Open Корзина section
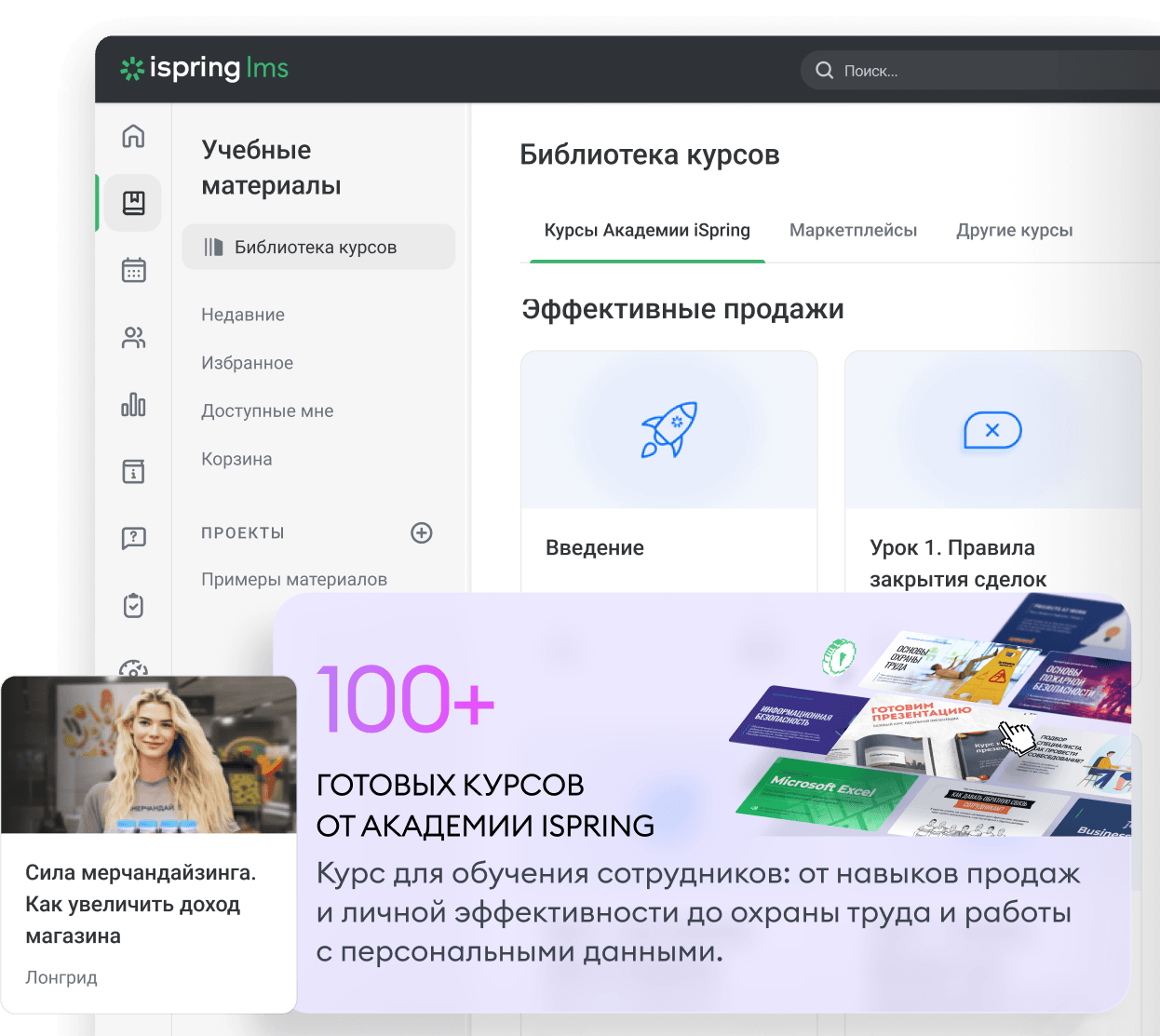This screenshot has width=1160, height=1036. coord(236,459)
